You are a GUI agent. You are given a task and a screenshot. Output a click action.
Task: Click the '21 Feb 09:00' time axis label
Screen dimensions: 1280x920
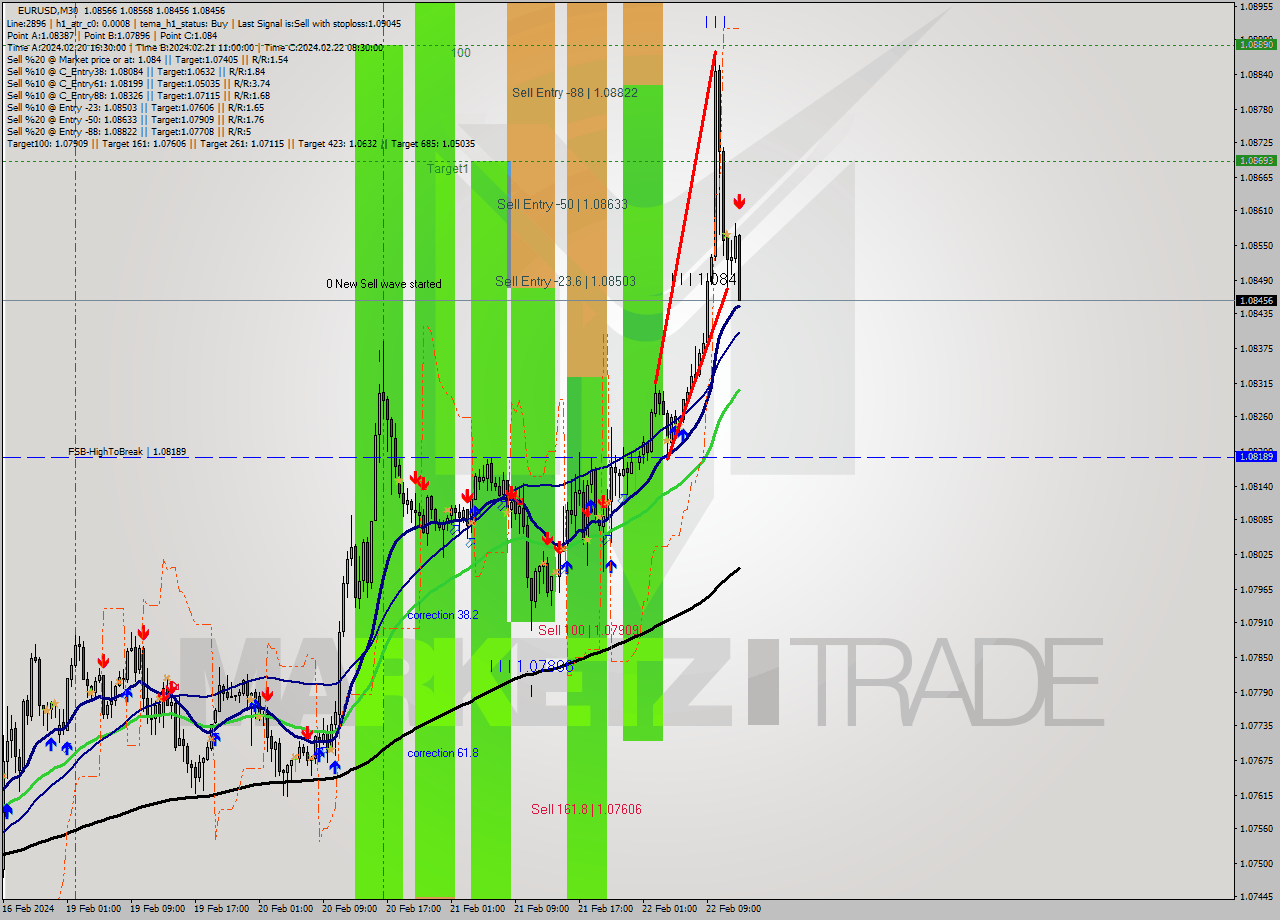541,909
